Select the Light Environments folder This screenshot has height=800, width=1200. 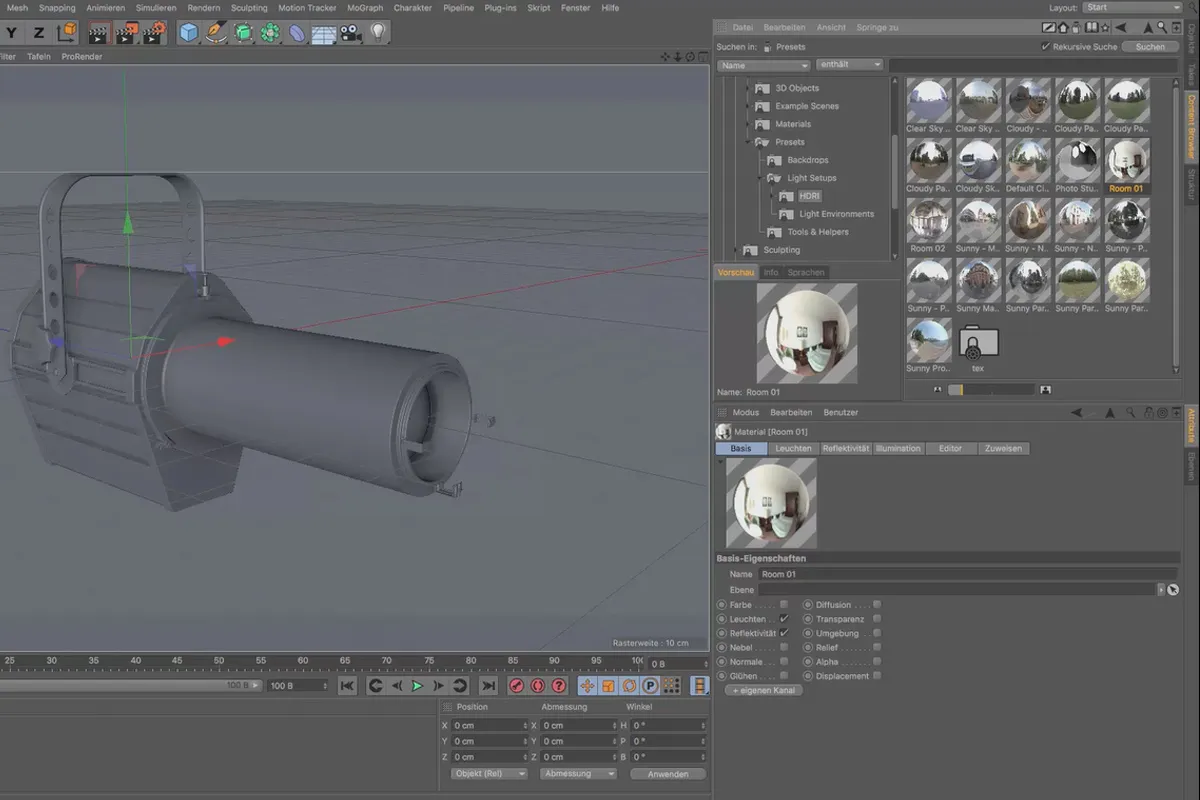coord(836,214)
